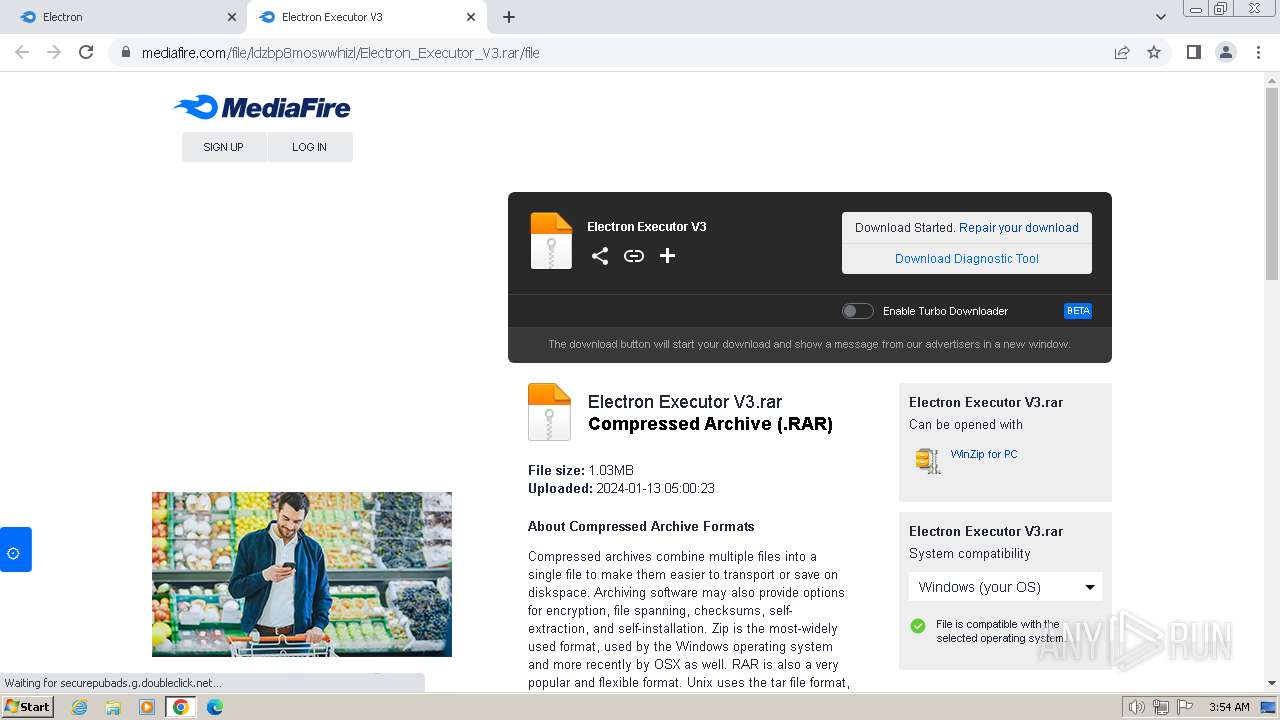Share this page icon in address bar
1280x720 pixels.
[1122, 52]
